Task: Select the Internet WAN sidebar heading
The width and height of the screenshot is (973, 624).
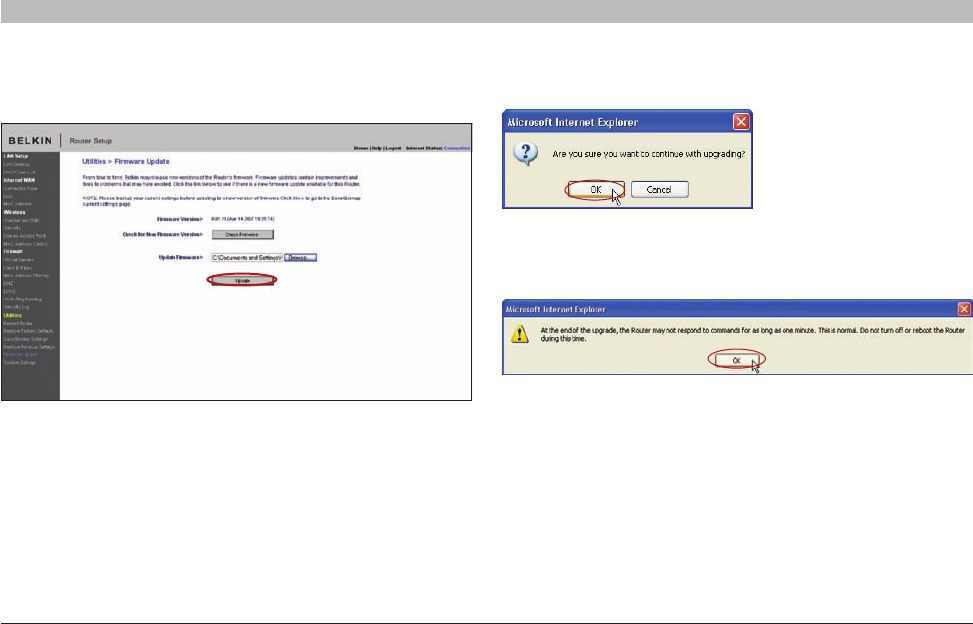Action: (19, 180)
